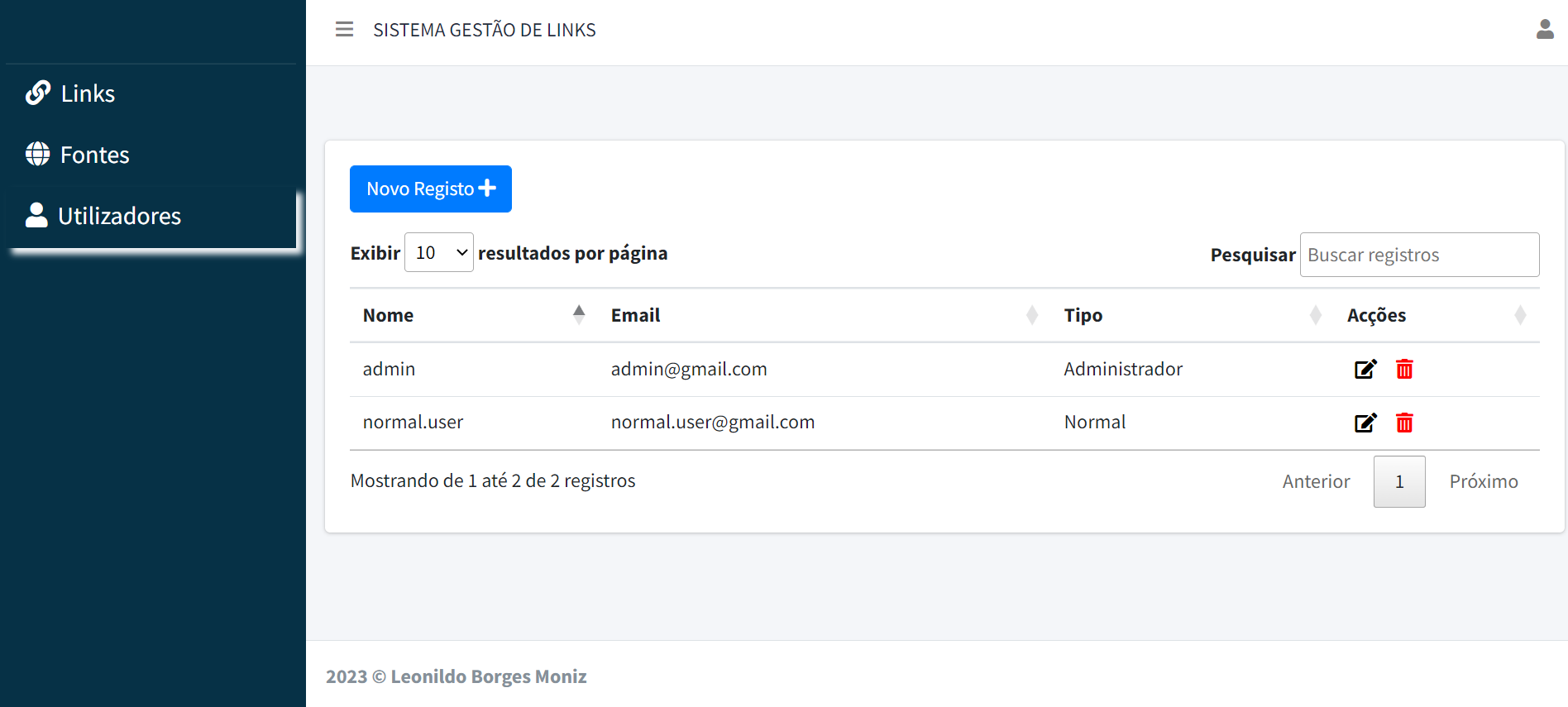Edit the admin user record
The height and width of the screenshot is (707, 1568).
point(1365,369)
